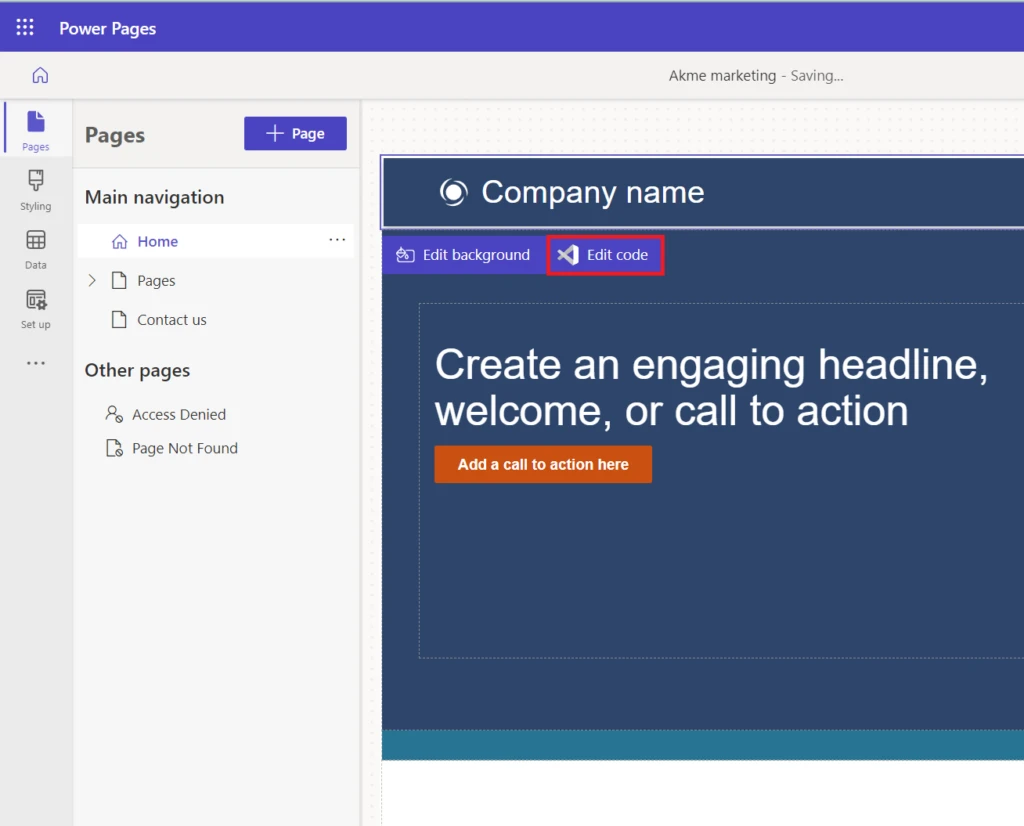The height and width of the screenshot is (826, 1024).
Task: Click the Visual Studio Code icon on Edit code
Action: pyautogui.click(x=570, y=254)
